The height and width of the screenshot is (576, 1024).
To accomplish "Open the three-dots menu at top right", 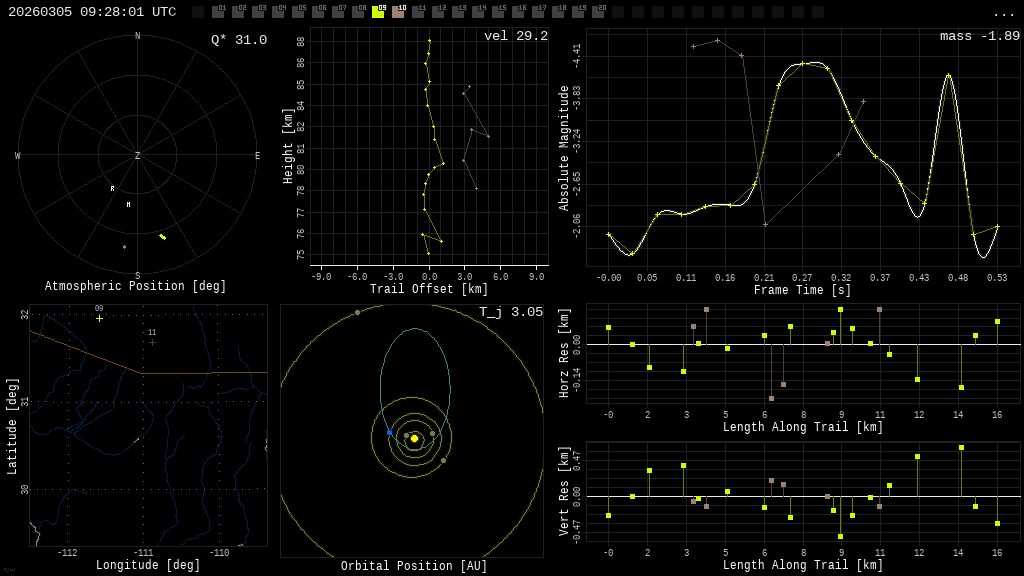I will (1003, 14).
